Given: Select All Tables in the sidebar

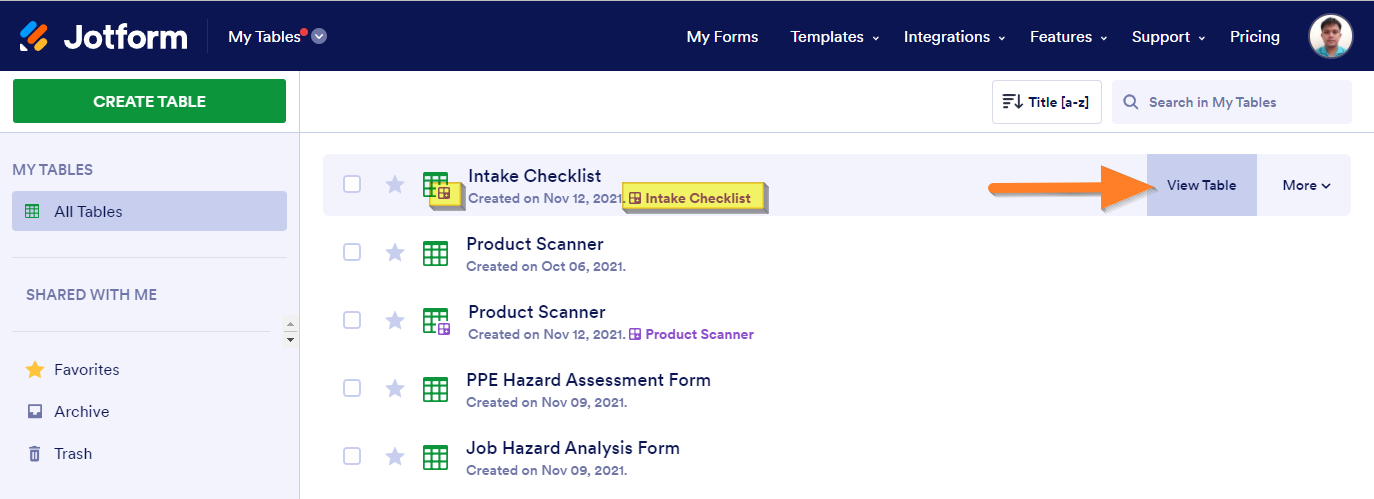Looking at the screenshot, I should pyautogui.click(x=149, y=211).
